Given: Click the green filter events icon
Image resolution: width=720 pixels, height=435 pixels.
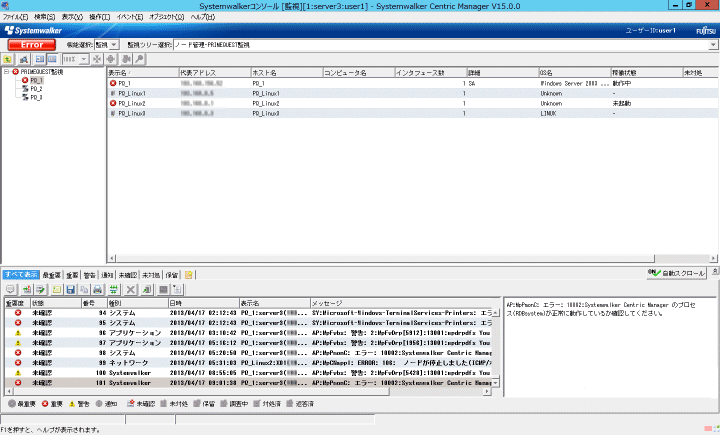Looking at the screenshot, I should [113, 289].
